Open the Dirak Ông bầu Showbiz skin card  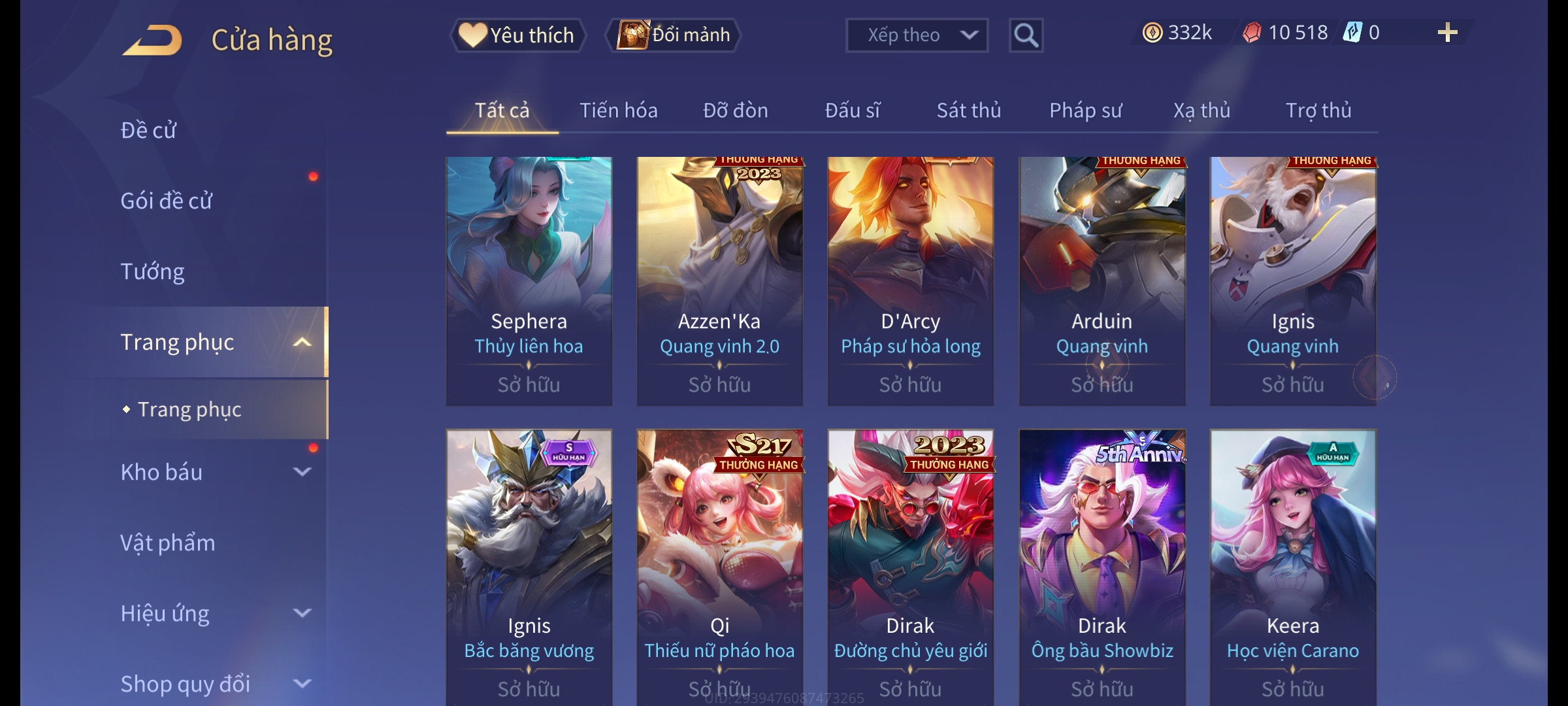1102,567
